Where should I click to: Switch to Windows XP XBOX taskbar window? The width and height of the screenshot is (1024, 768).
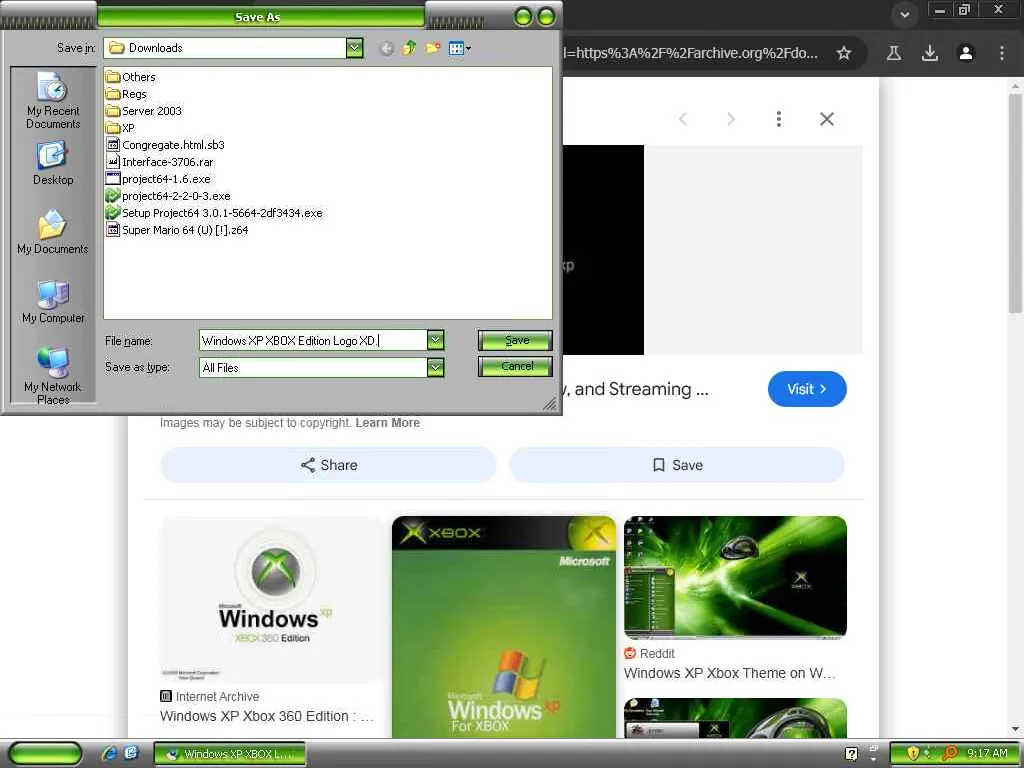coord(230,754)
